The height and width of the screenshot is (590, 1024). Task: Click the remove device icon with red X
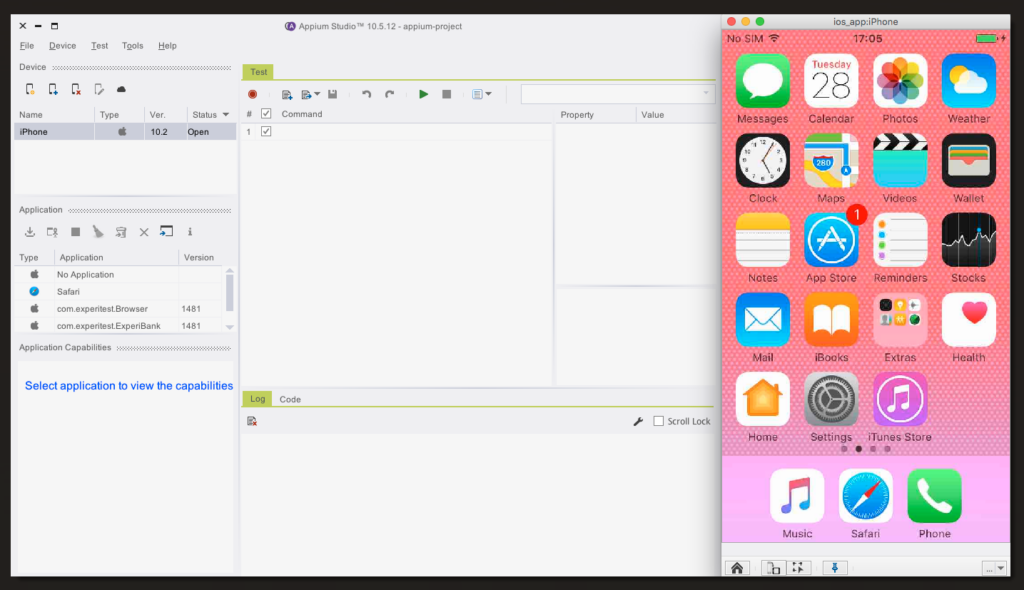76,90
